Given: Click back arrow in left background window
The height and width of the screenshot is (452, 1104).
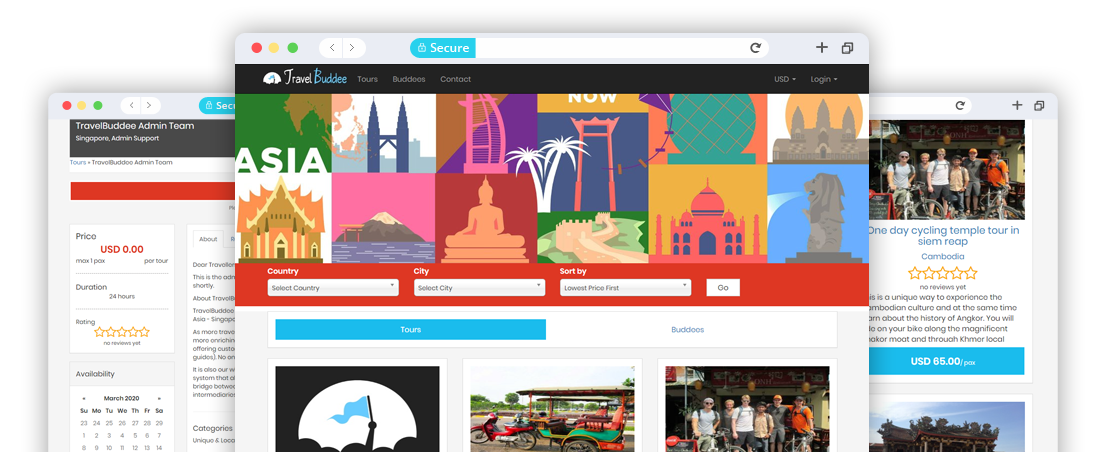Looking at the screenshot, I should click(x=131, y=106).
